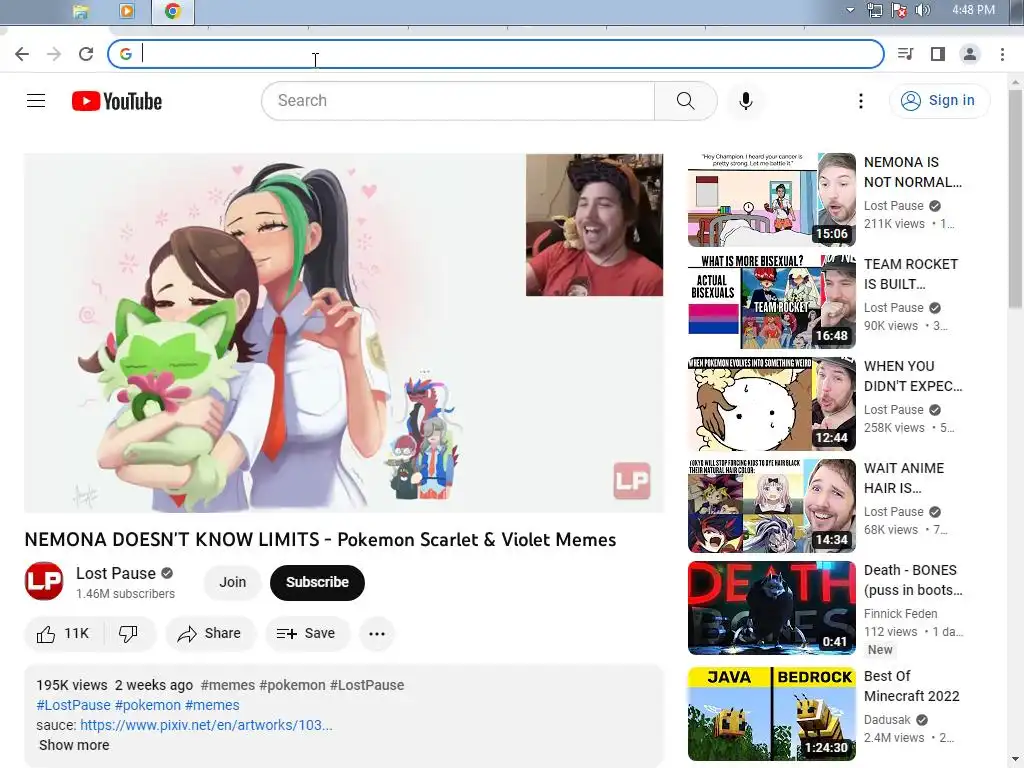The width and height of the screenshot is (1024, 768).
Task: Expand description with Show more
Action: click(x=74, y=745)
